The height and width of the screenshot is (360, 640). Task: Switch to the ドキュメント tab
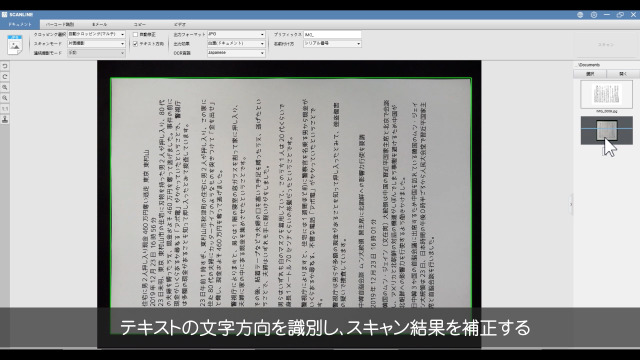coord(20,24)
